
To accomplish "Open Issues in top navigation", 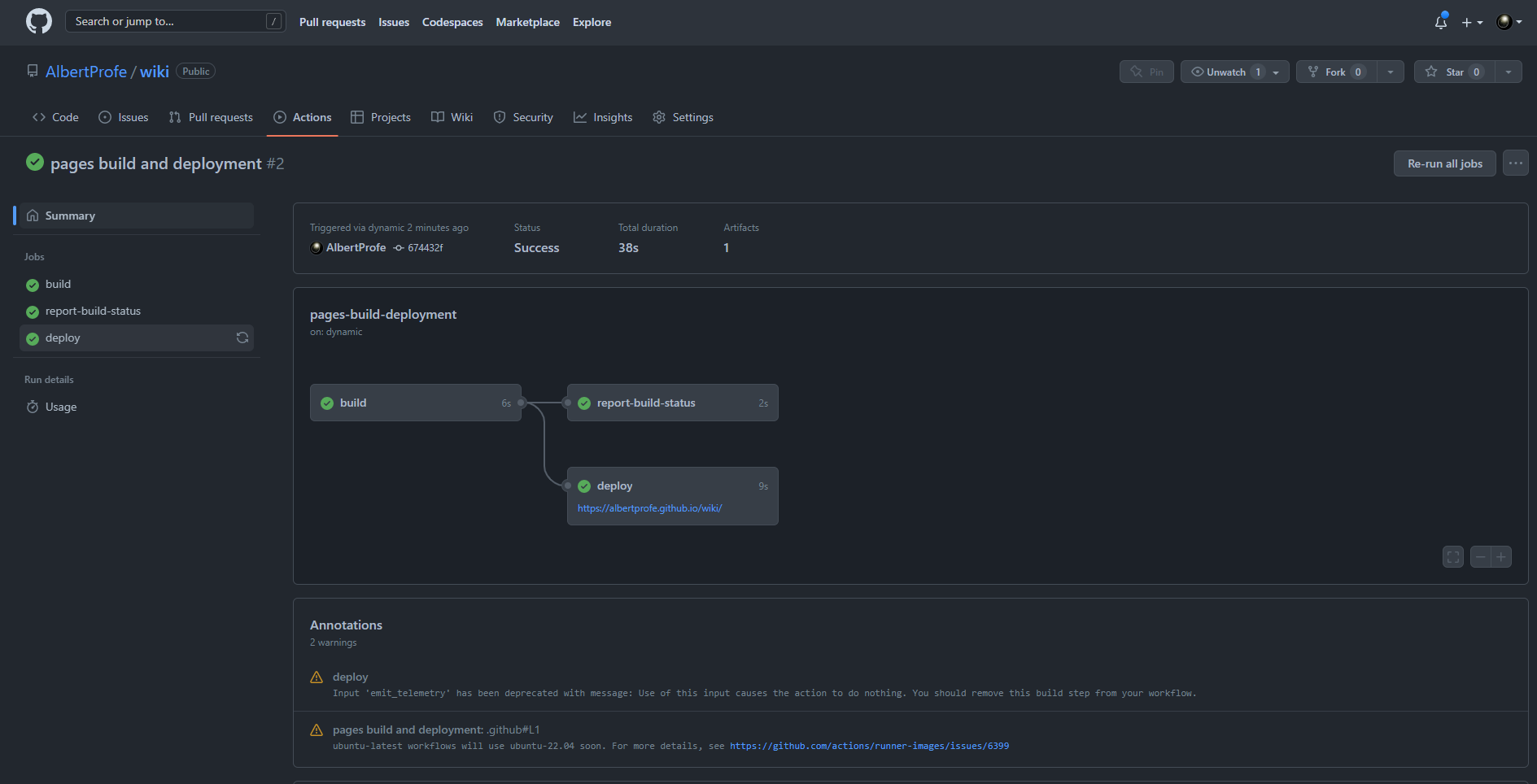I will [394, 22].
